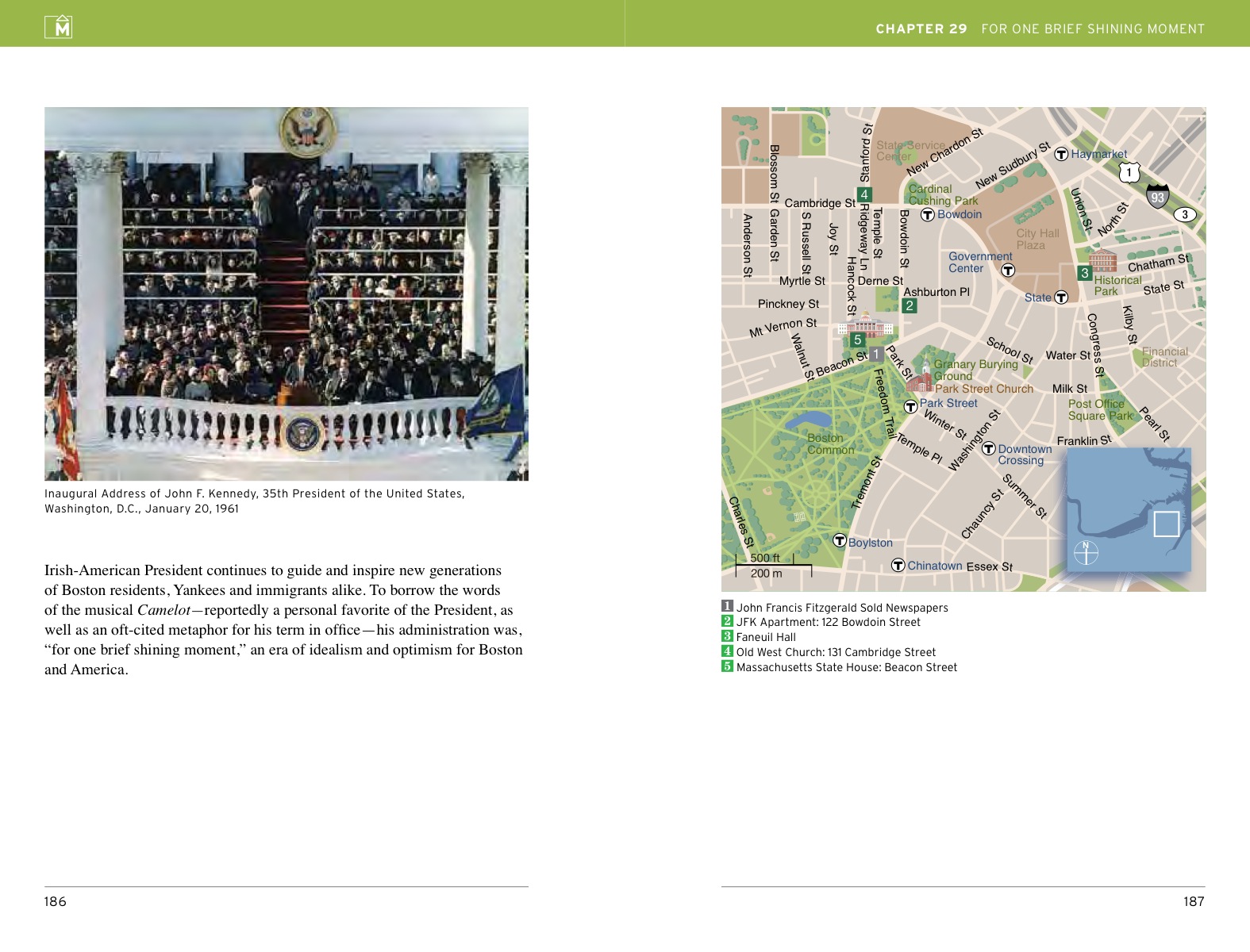Click the Downtown Crossing T station icon
The image size is (1250, 952).
[x=989, y=448]
